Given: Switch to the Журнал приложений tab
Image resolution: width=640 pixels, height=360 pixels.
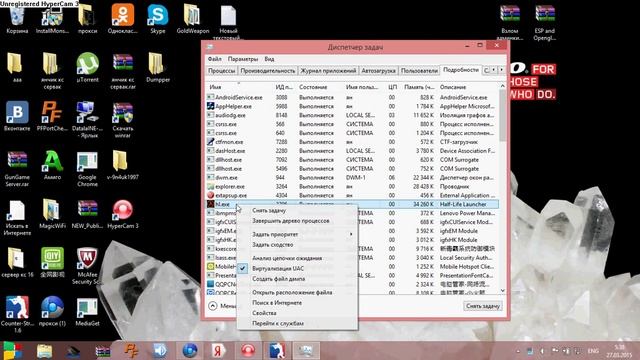Looking at the screenshot, I should (328, 71).
